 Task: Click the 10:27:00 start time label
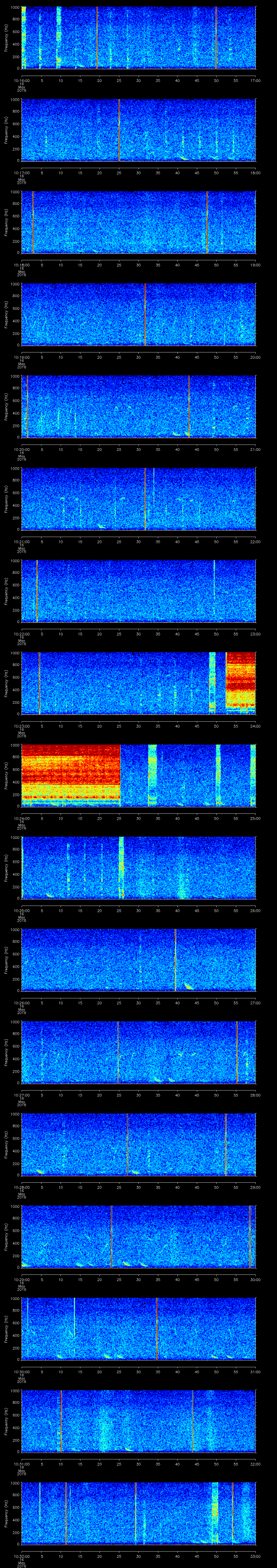pos(21,1095)
